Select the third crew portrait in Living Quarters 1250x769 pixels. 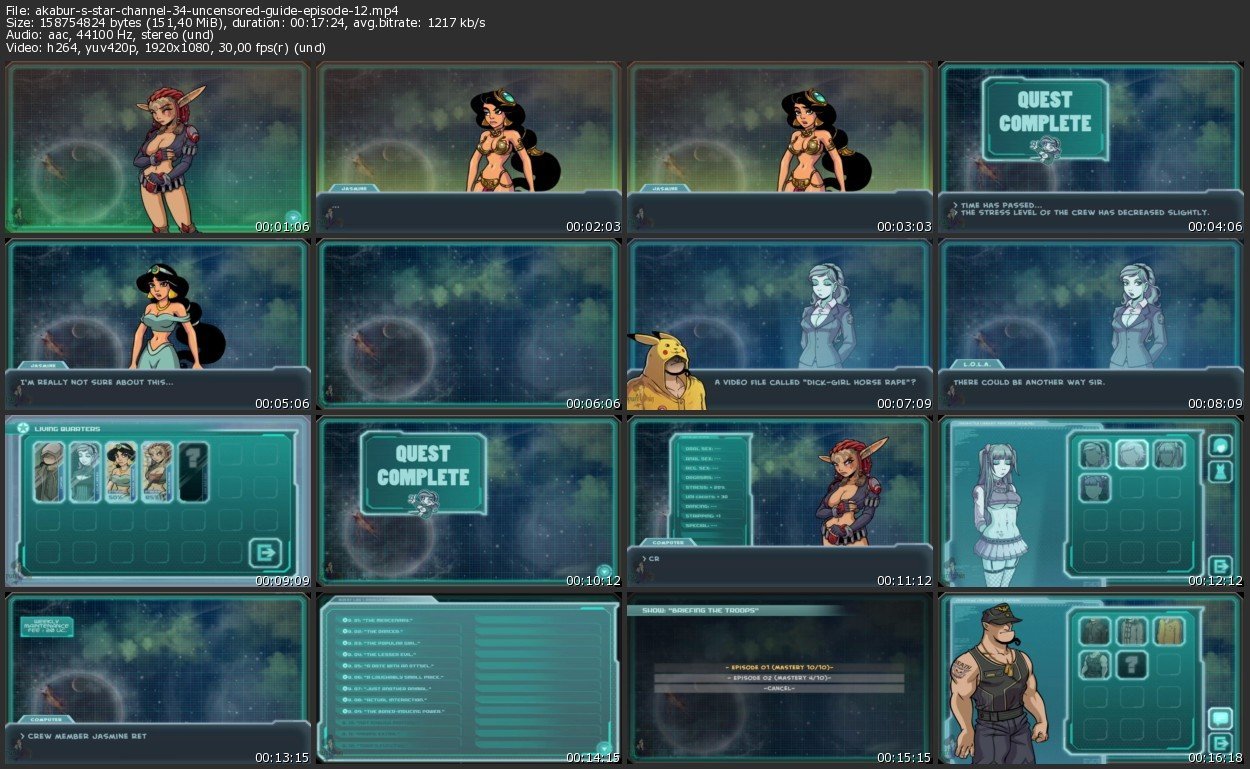tap(120, 471)
